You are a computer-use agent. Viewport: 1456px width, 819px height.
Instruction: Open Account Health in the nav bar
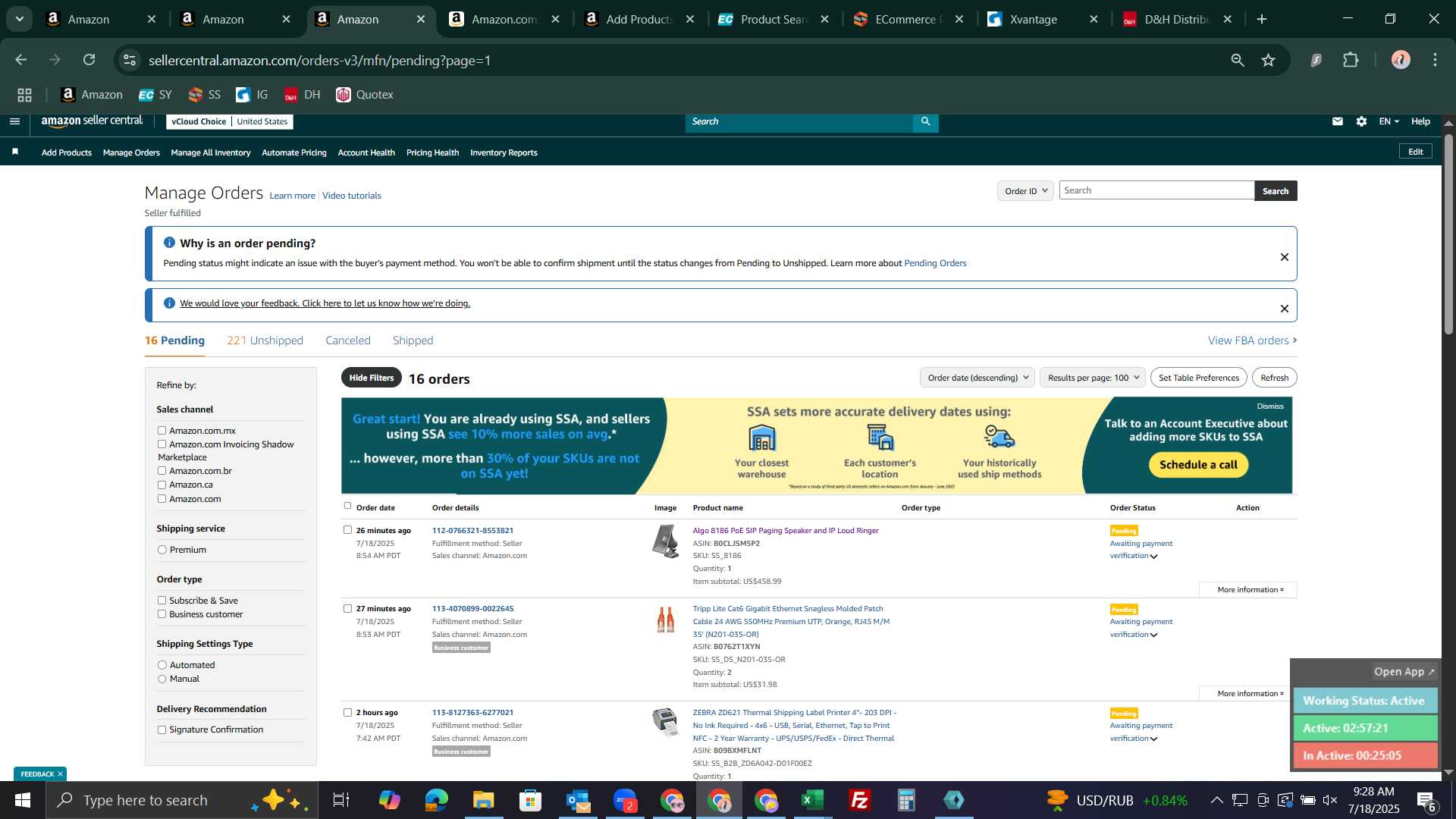pos(366,152)
